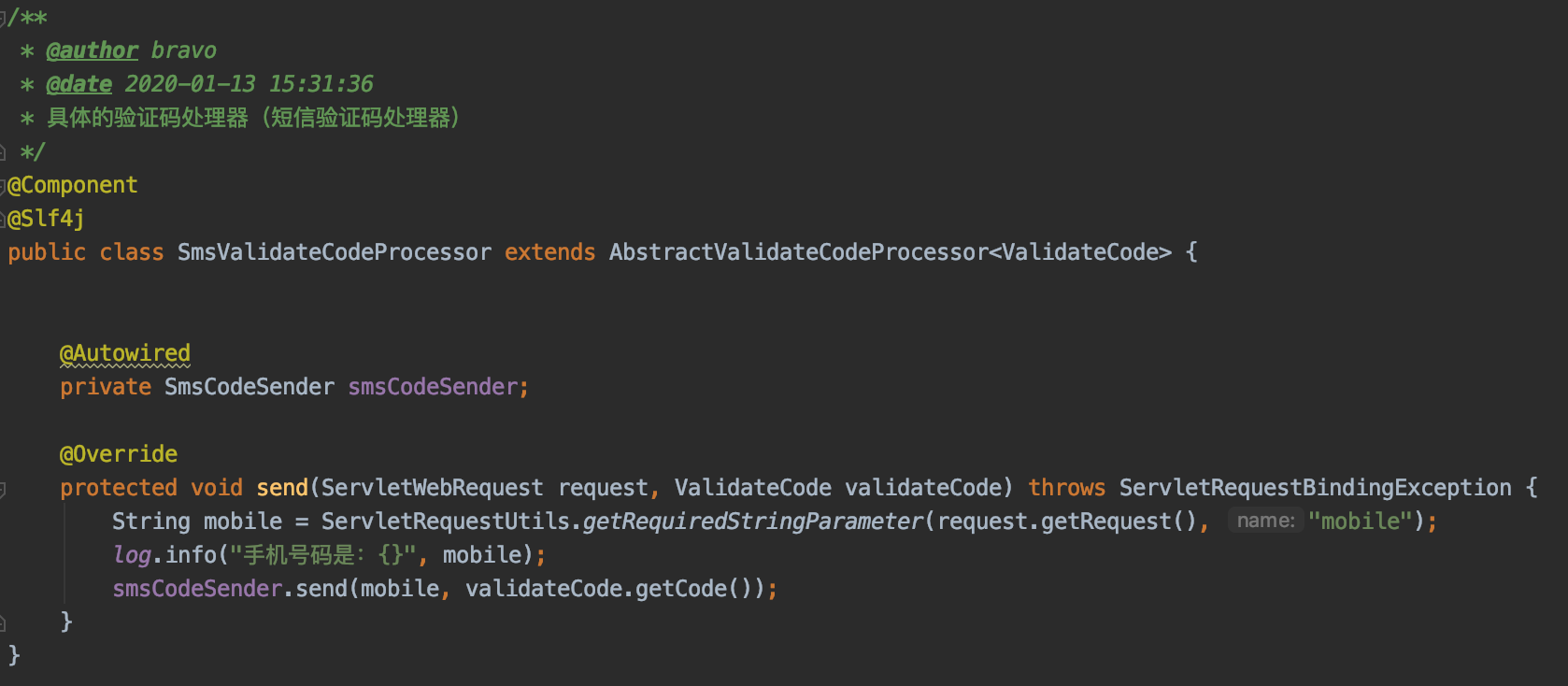Click getRequiredStringParameter method call
The width and height of the screenshot is (1568, 686).
[752, 522]
